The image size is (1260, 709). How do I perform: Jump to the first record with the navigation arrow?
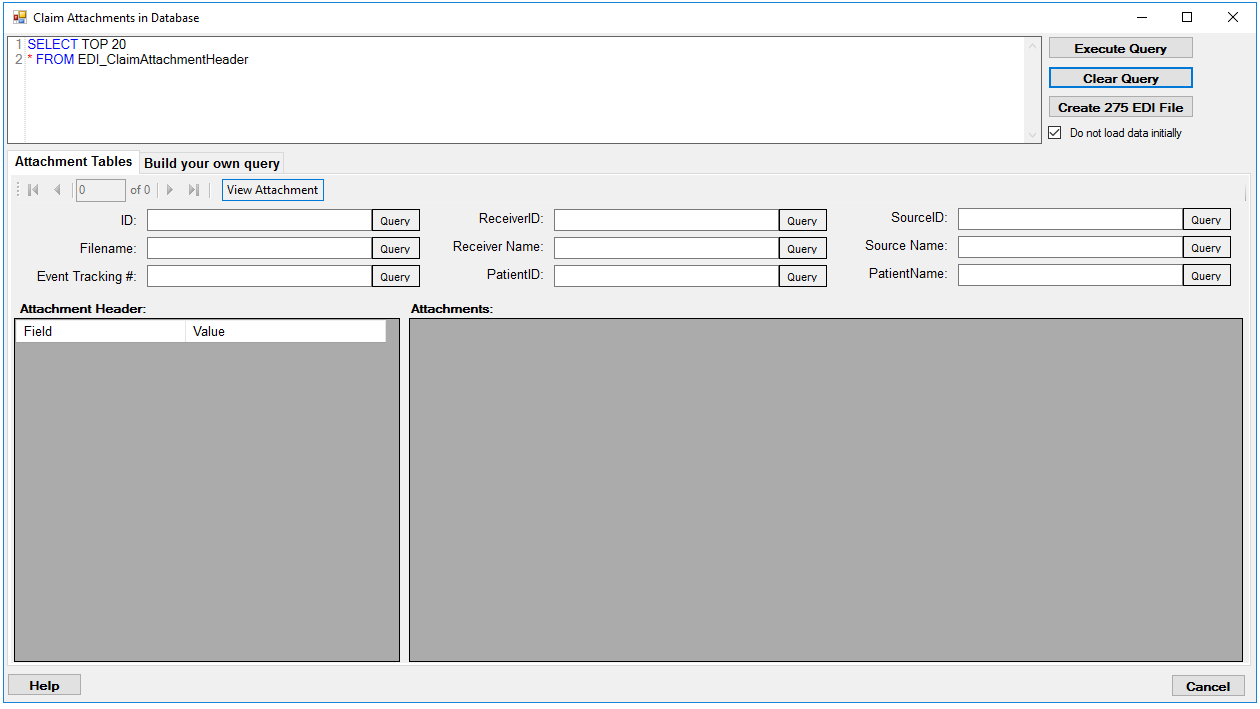pyautogui.click(x=32, y=190)
